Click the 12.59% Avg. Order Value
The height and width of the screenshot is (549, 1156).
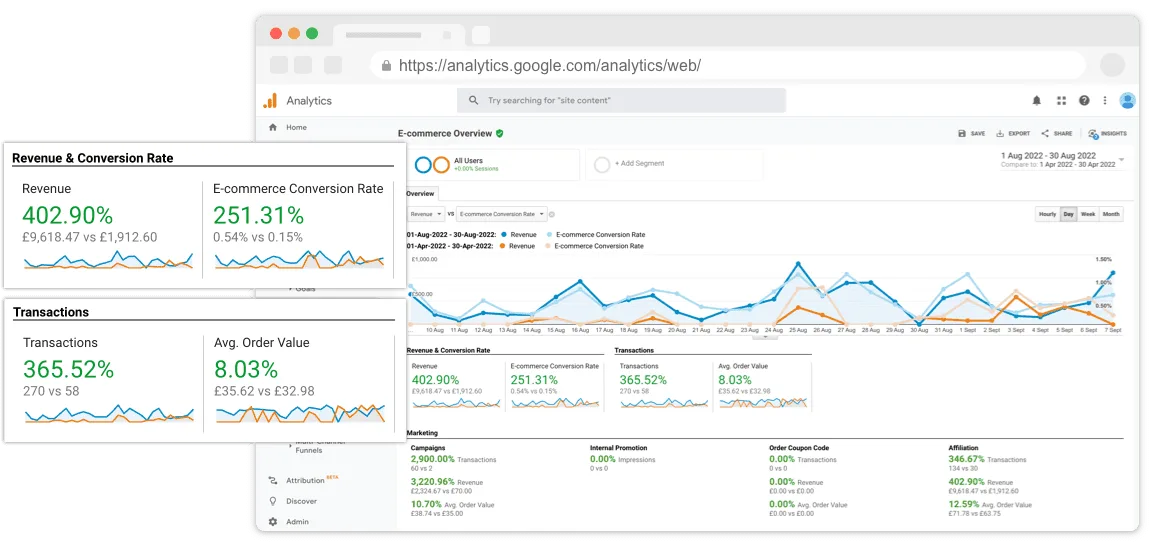(x=963, y=504)
